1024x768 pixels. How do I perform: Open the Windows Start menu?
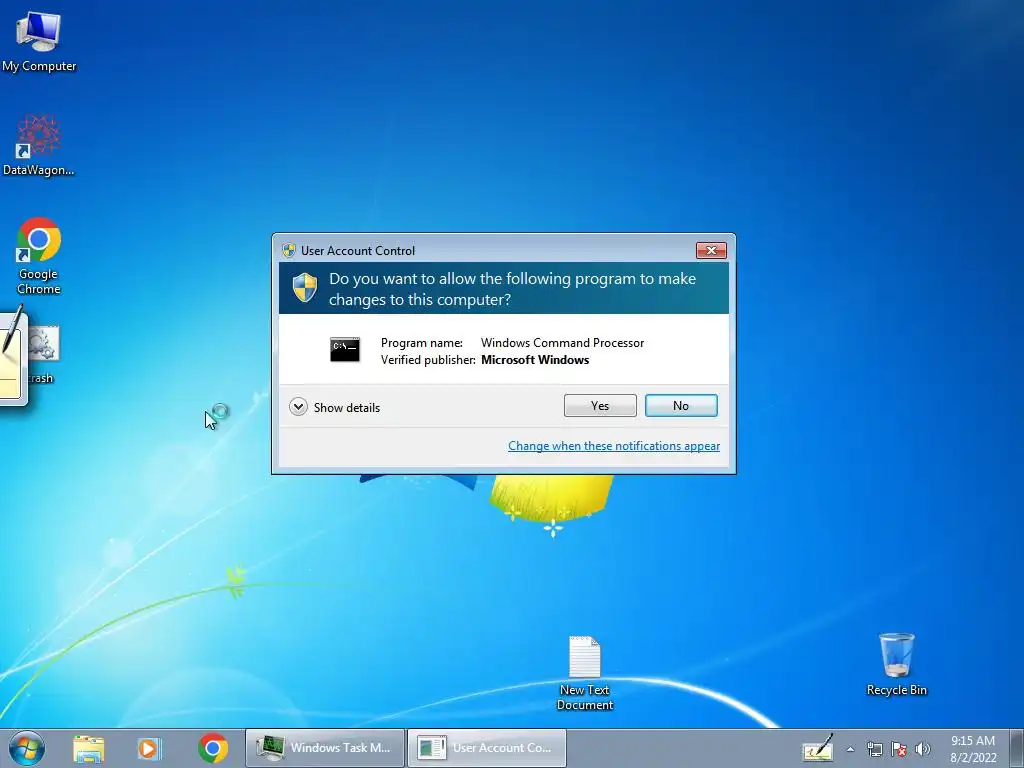[x=27, y=748]
